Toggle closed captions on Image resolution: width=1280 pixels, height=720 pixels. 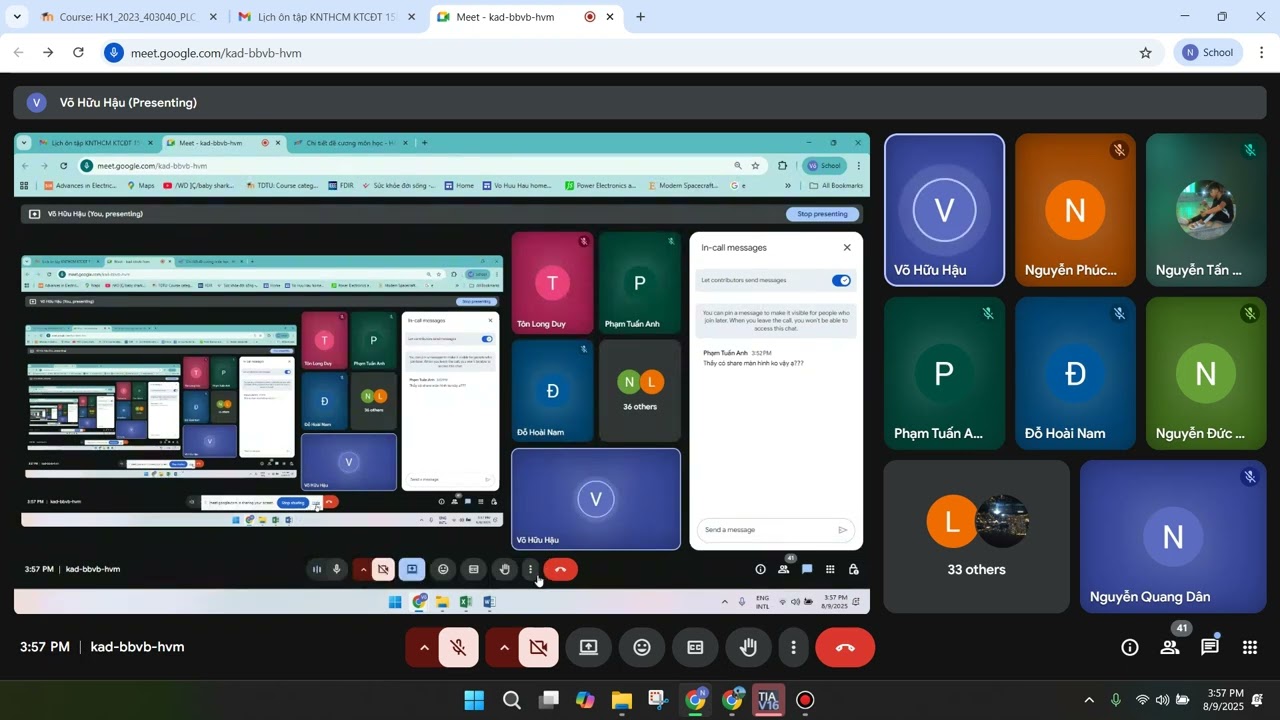point(695,648)
